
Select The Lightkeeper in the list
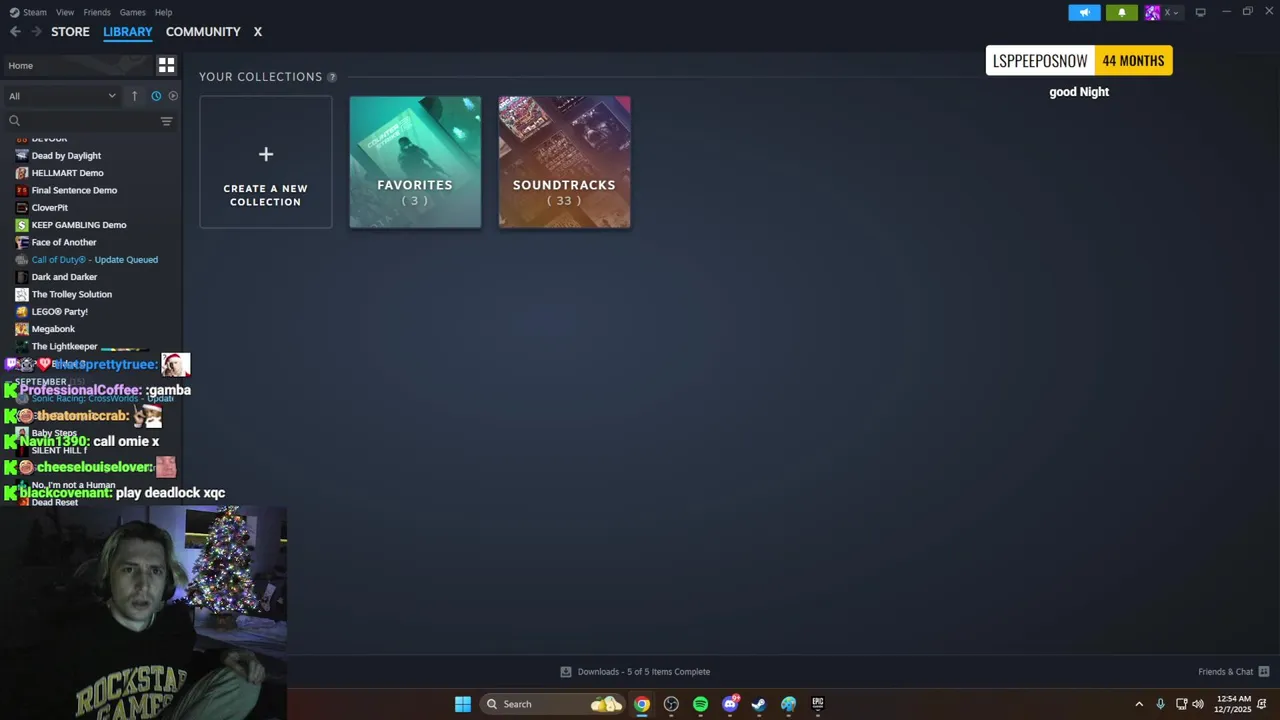coord(64,346)
